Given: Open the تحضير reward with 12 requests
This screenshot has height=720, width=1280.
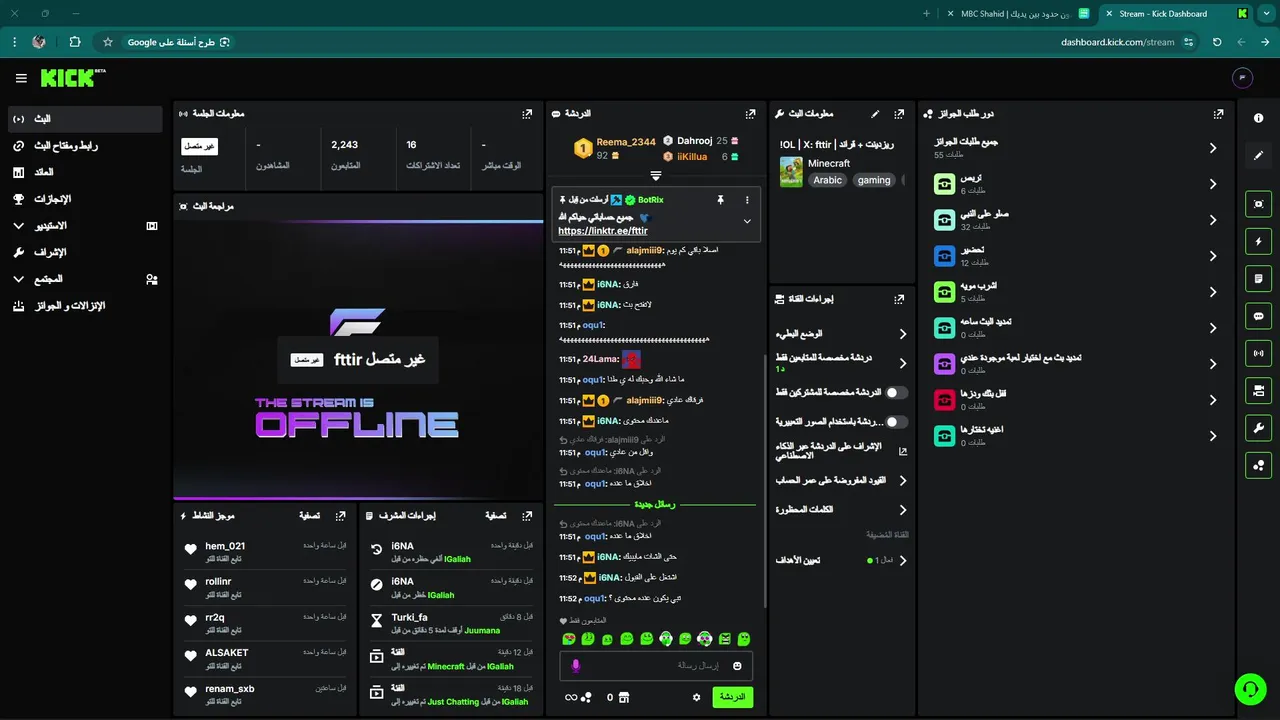Looking at the screenshot, I should [x=1075, y=256].
